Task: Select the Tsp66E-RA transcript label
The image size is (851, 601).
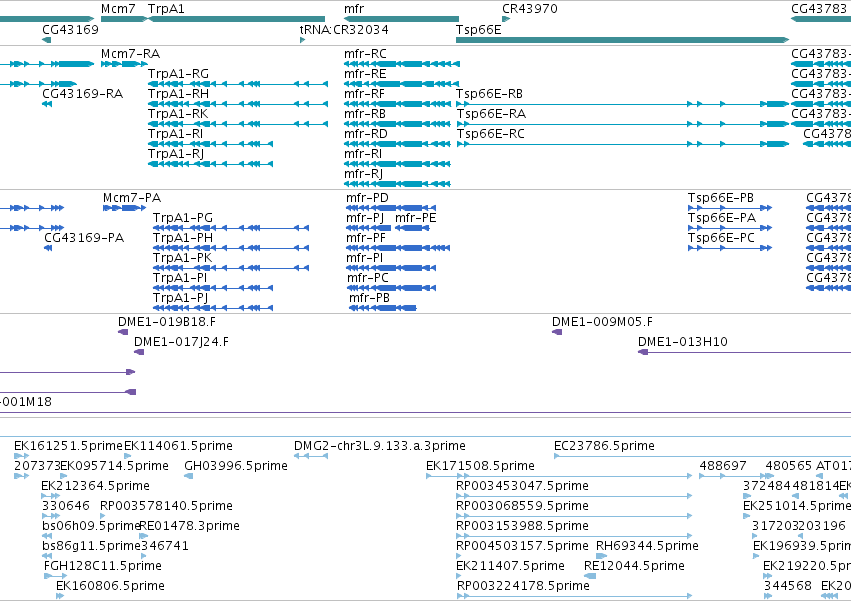Action: [491, 114]
